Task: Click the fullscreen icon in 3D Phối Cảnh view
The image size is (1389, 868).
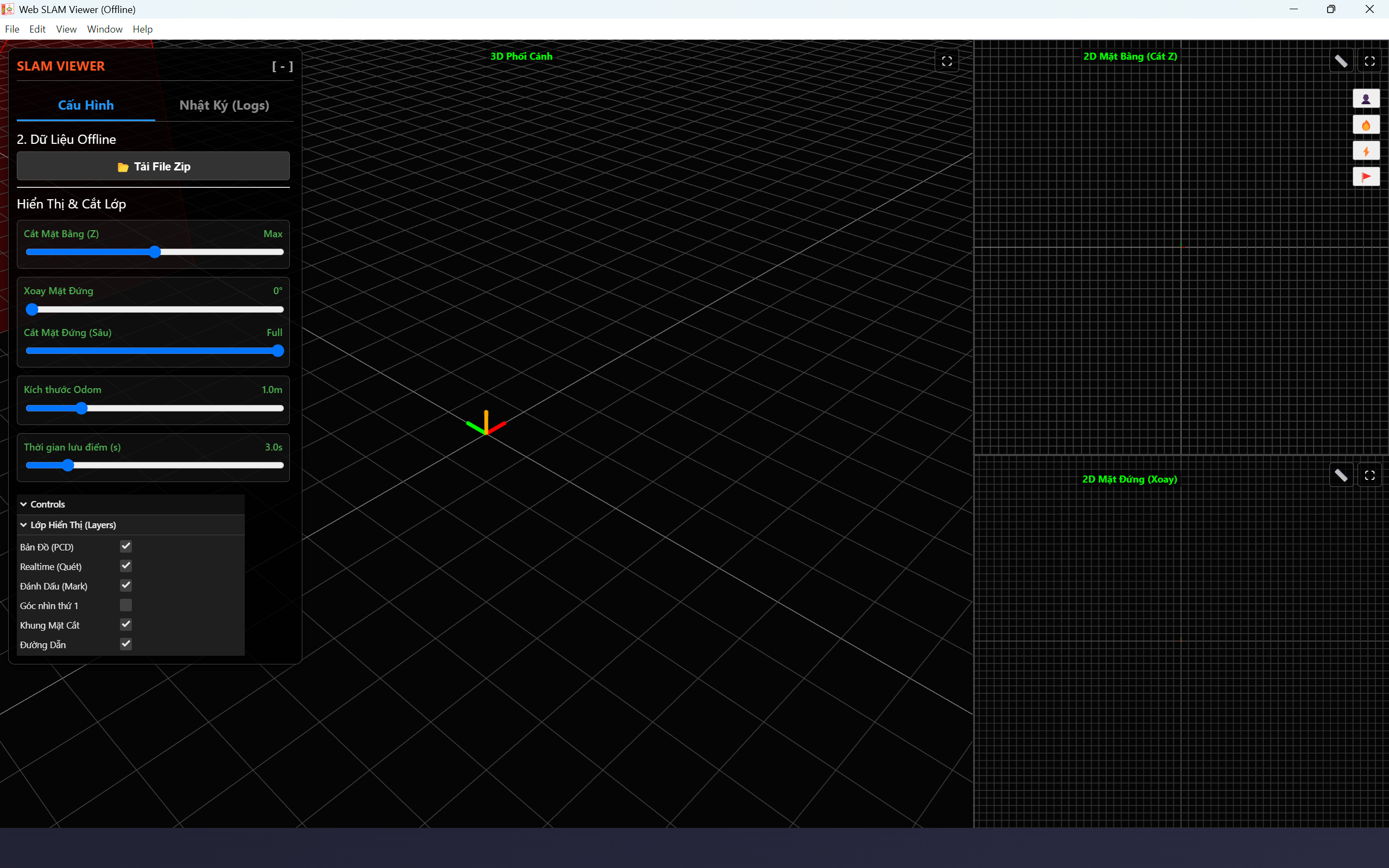Action: pyautogui.click(x=947, y=61)
